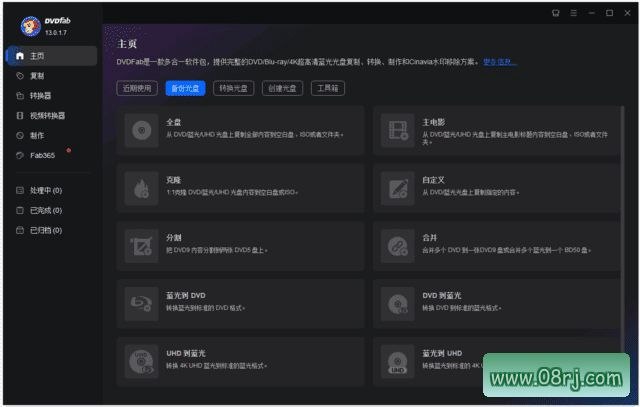The width and height of the screenshot is (640, 407).
Task: Open the skin/theme shirt icon in title bar
Action: pos(556,13)
